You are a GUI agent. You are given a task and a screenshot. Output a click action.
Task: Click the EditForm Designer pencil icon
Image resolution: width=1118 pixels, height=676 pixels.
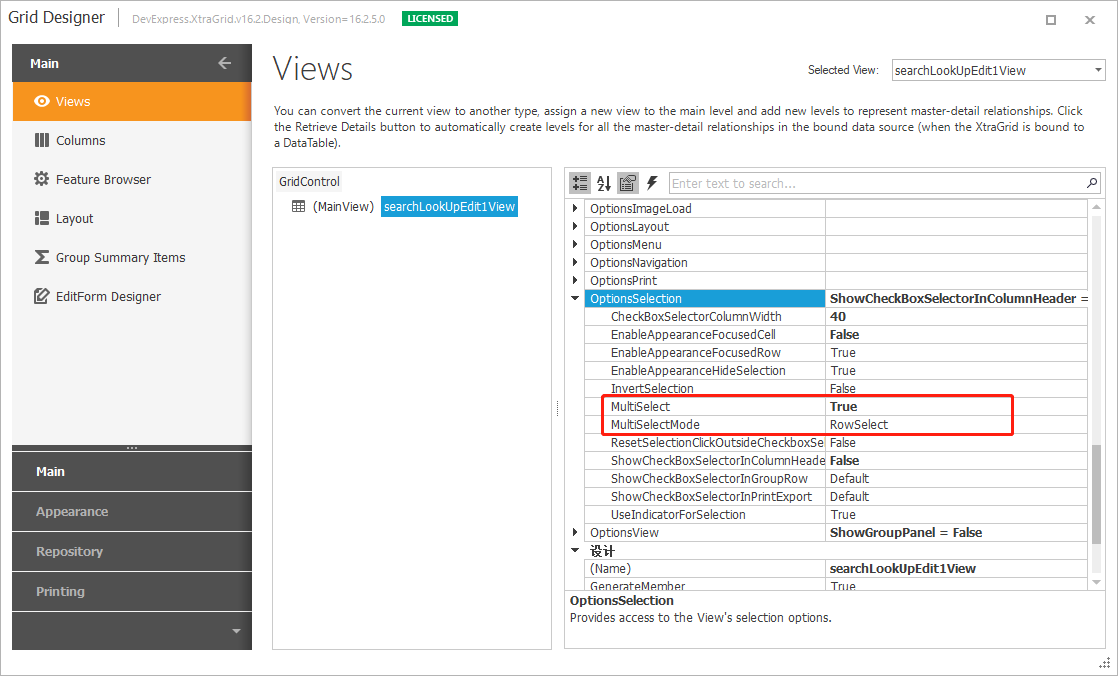(x=42, y=296)
